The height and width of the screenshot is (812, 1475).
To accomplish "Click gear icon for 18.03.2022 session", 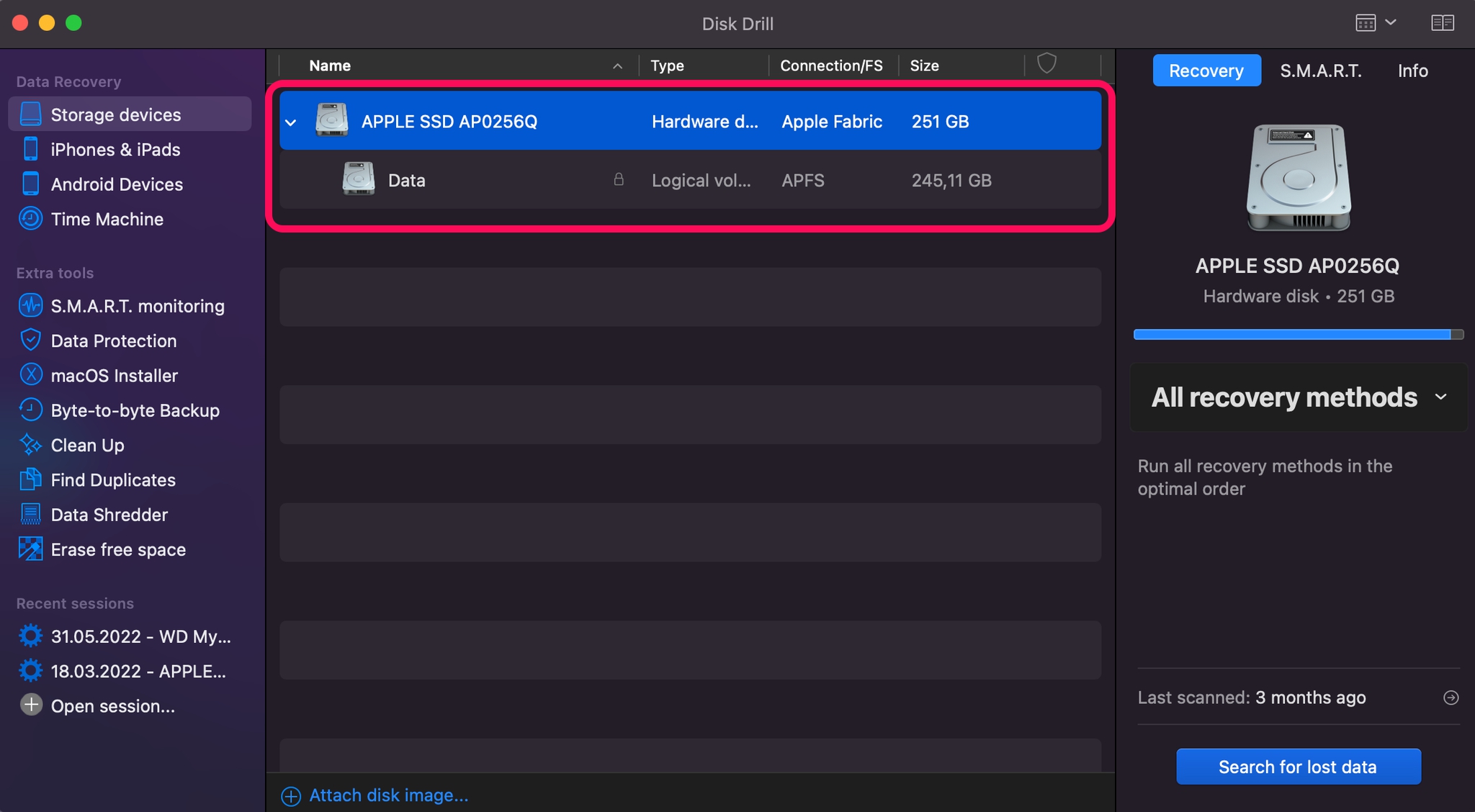I will click(x=30, y=670).
